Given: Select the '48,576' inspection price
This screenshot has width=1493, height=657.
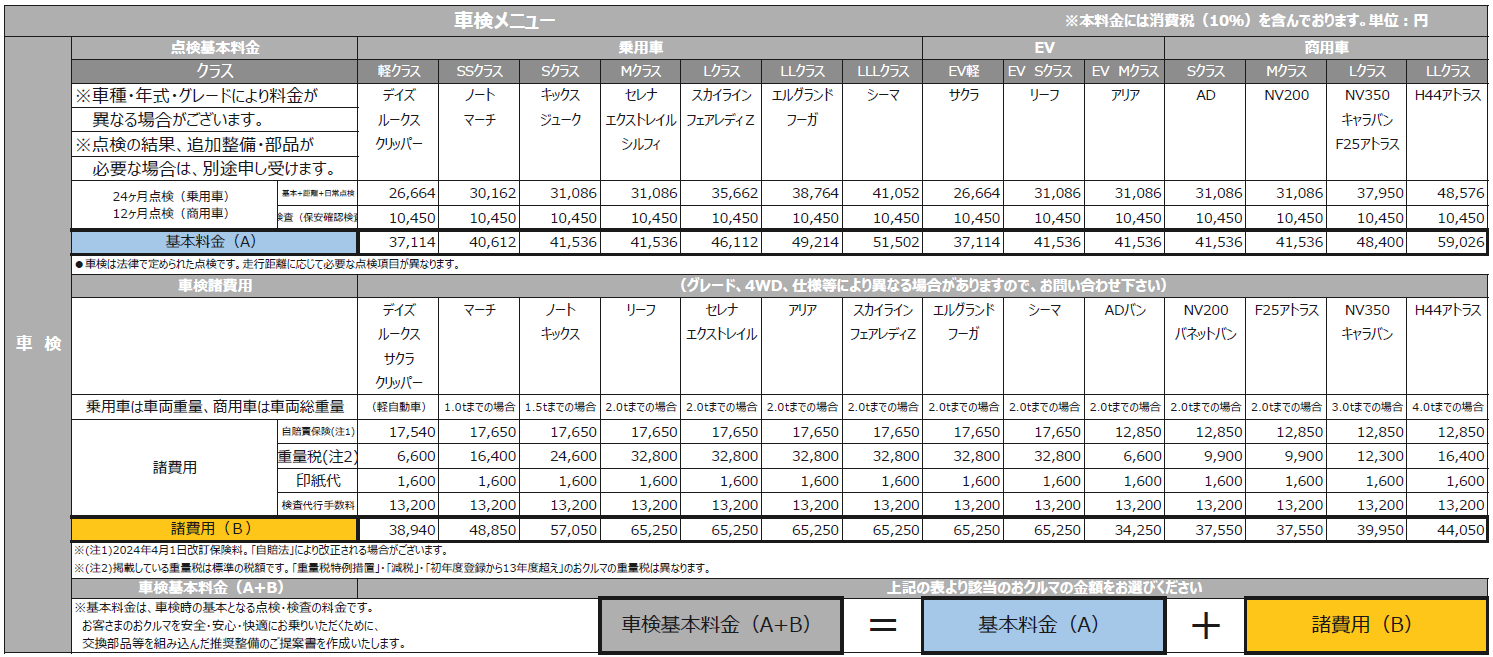Looking at the screenshot, I should (x=1461, y=193).
